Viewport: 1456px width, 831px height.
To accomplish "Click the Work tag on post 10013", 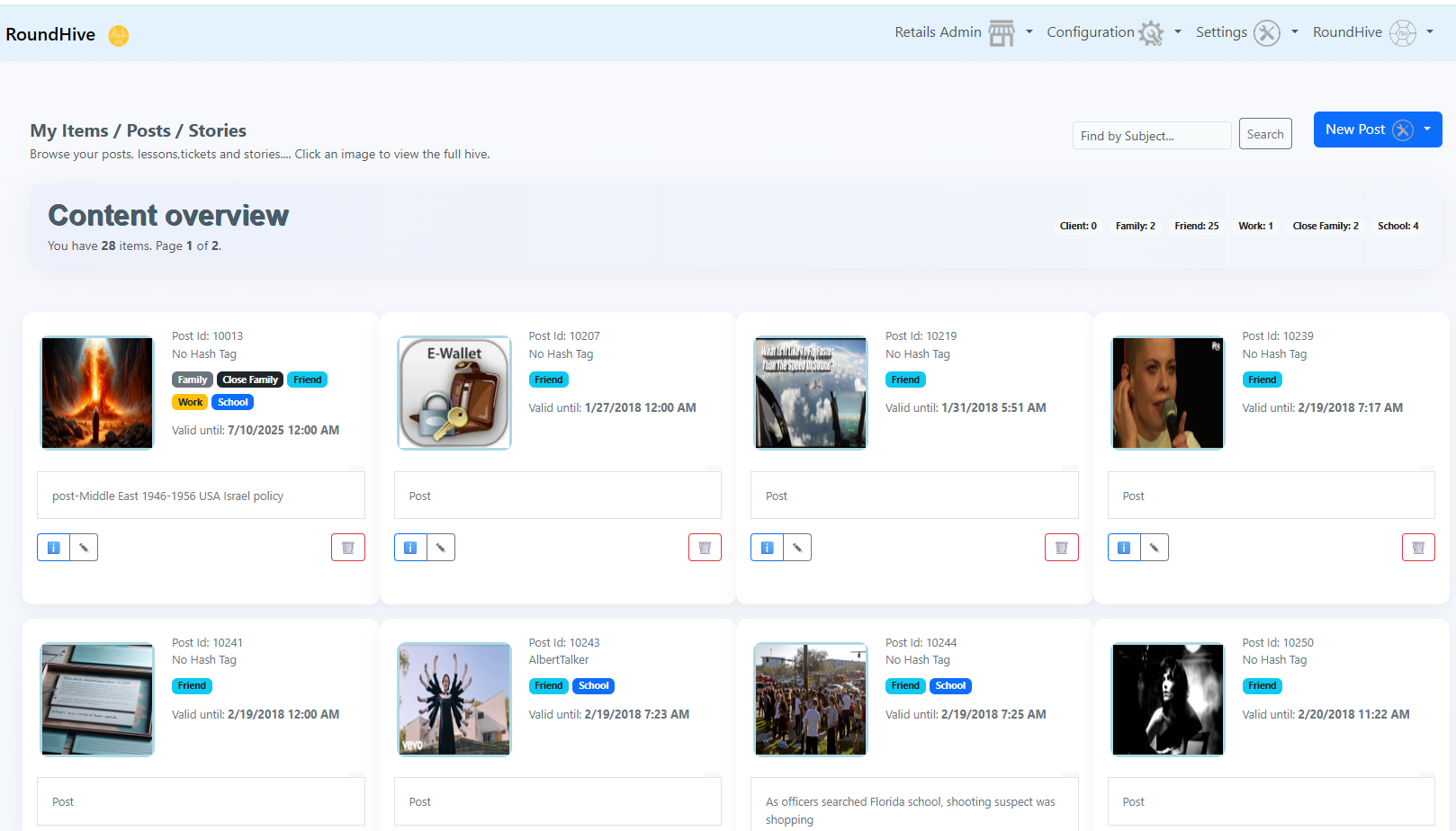I will click(x=190, y=402).
